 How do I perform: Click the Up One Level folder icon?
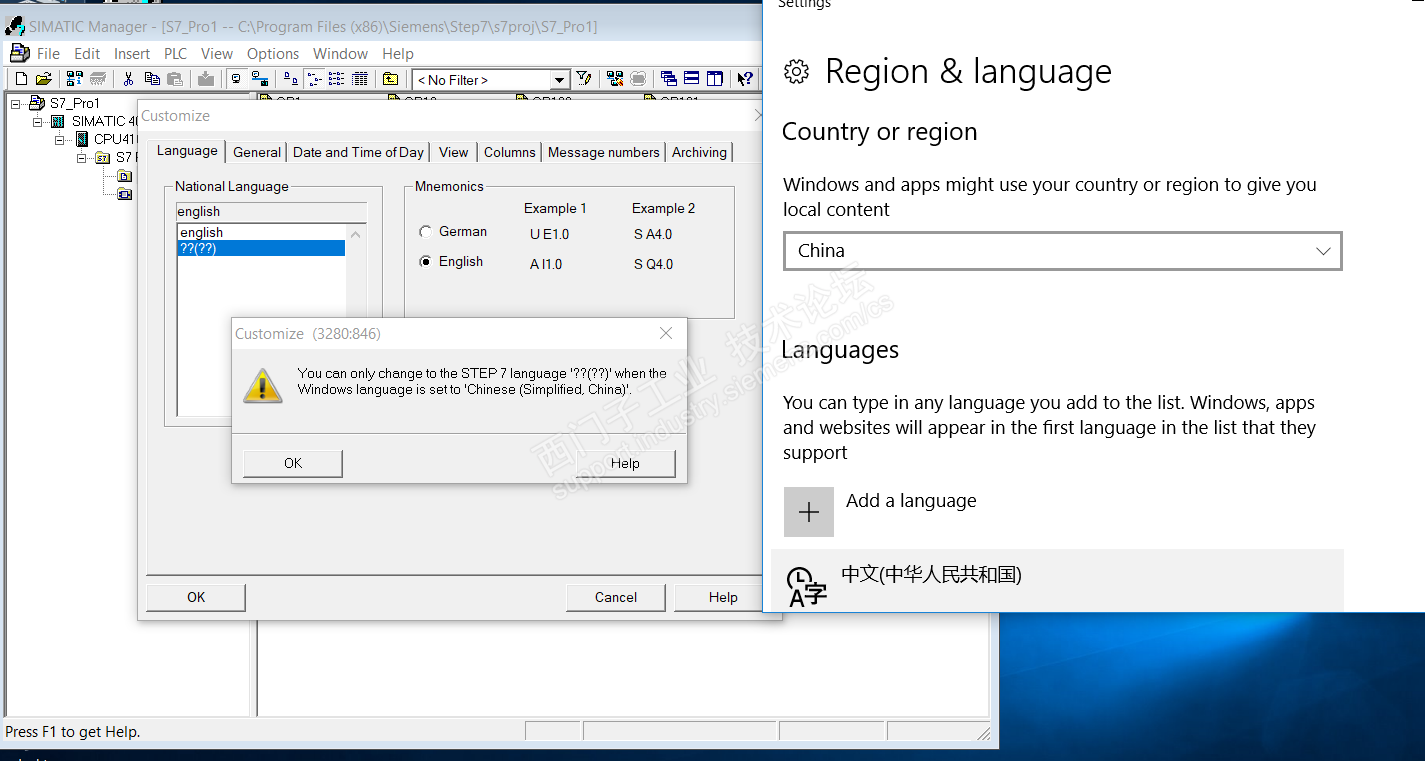coord(391,79)
